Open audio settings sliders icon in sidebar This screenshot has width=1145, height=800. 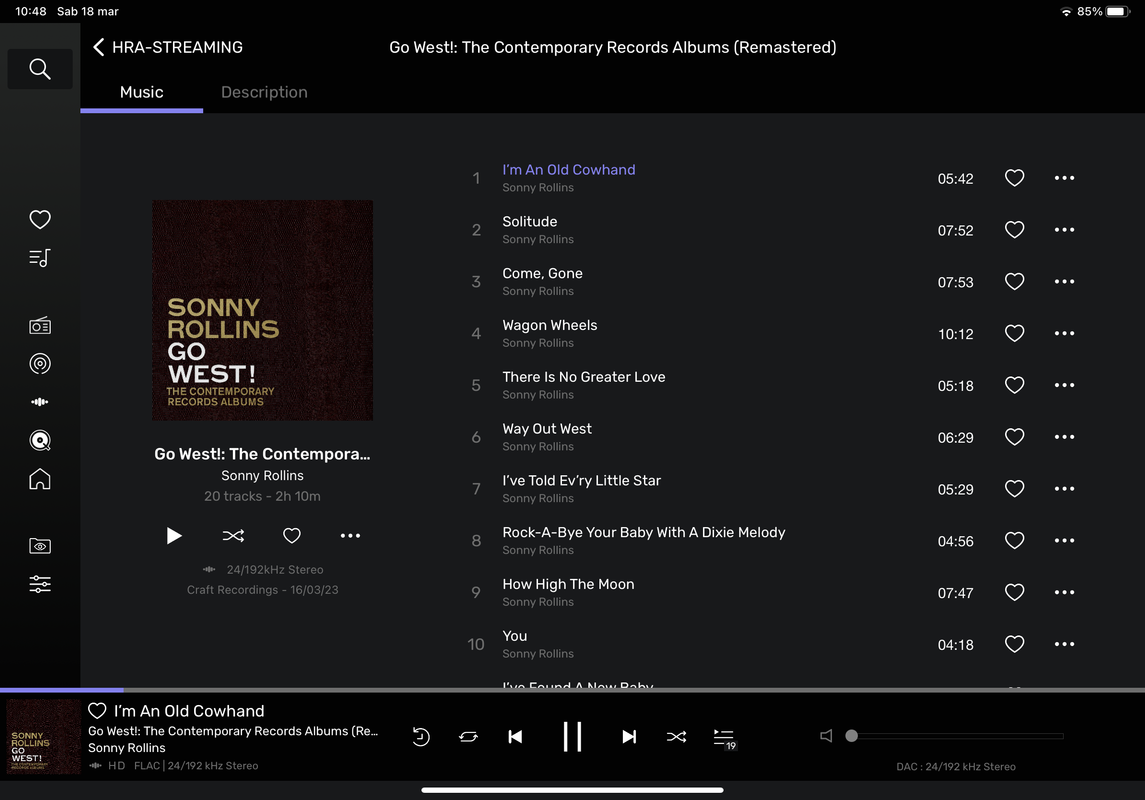point(39,584)
